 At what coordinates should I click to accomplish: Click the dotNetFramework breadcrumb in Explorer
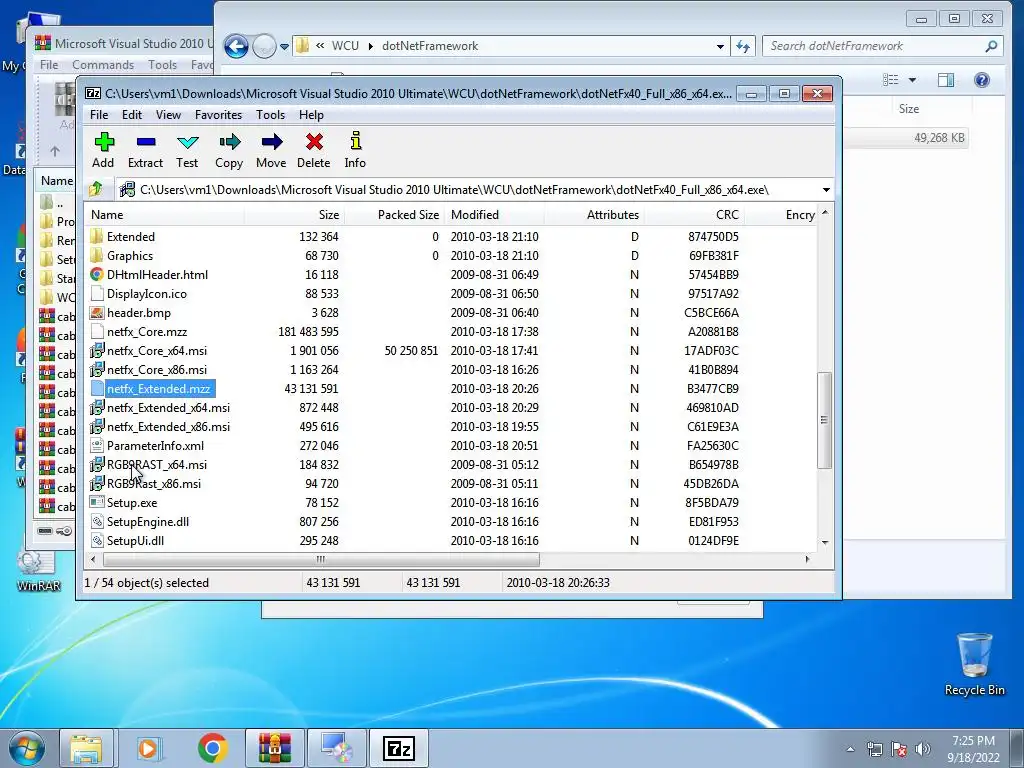[x=430, y=46]
